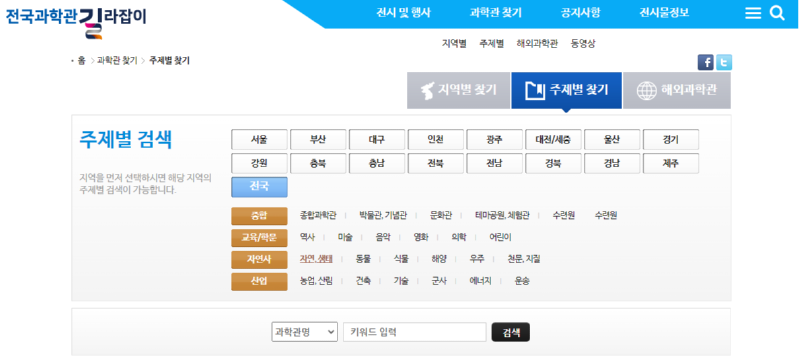This screenshot has width=800, height=364.
Task: Choose the 동물 theme link
Action: (x=363, y=259)
